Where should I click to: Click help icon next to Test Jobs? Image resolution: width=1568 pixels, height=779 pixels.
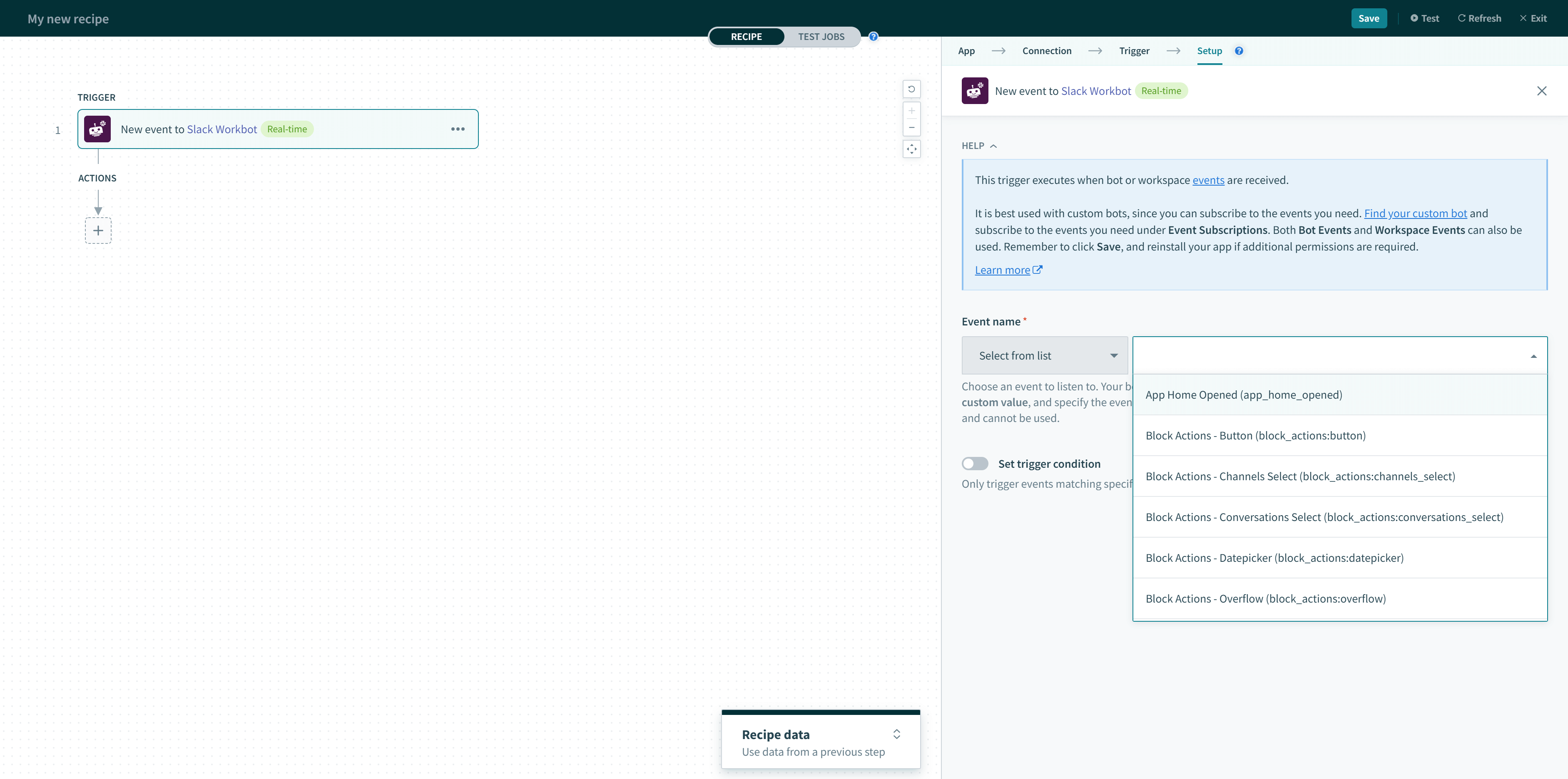pos(874,37)
